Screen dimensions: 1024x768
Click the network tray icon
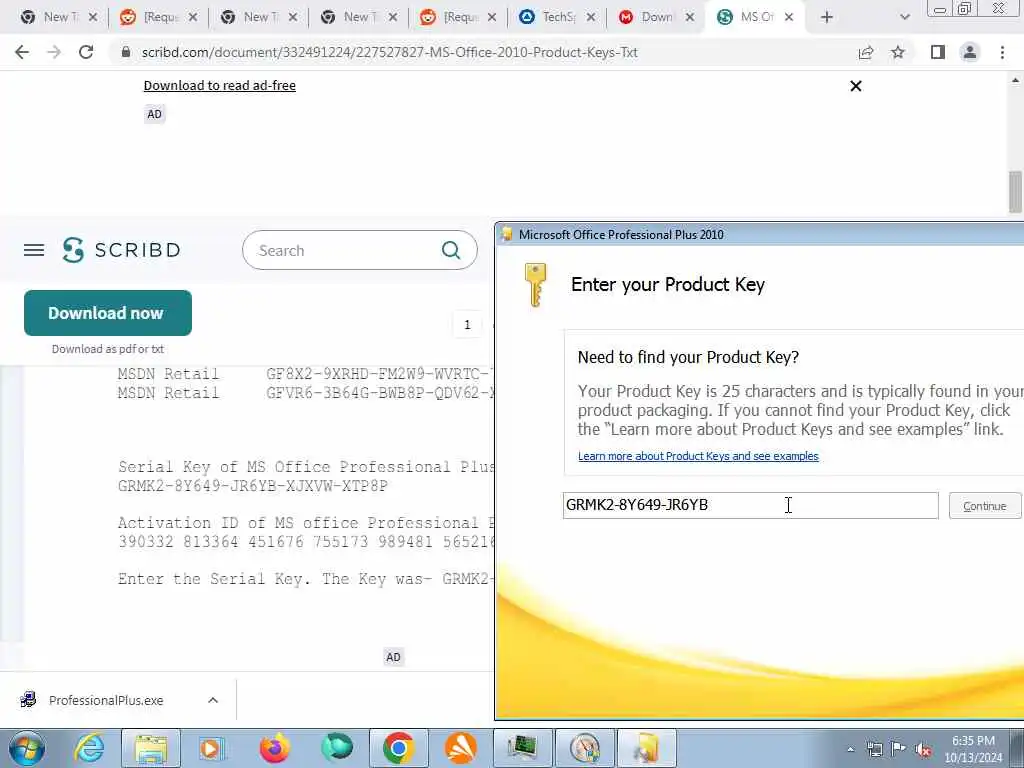click(874, 750)
